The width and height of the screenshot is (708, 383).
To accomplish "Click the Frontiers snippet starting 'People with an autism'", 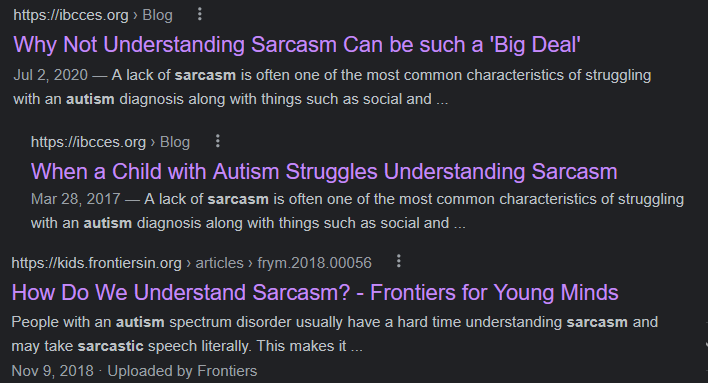I will (x=335, y=334).
